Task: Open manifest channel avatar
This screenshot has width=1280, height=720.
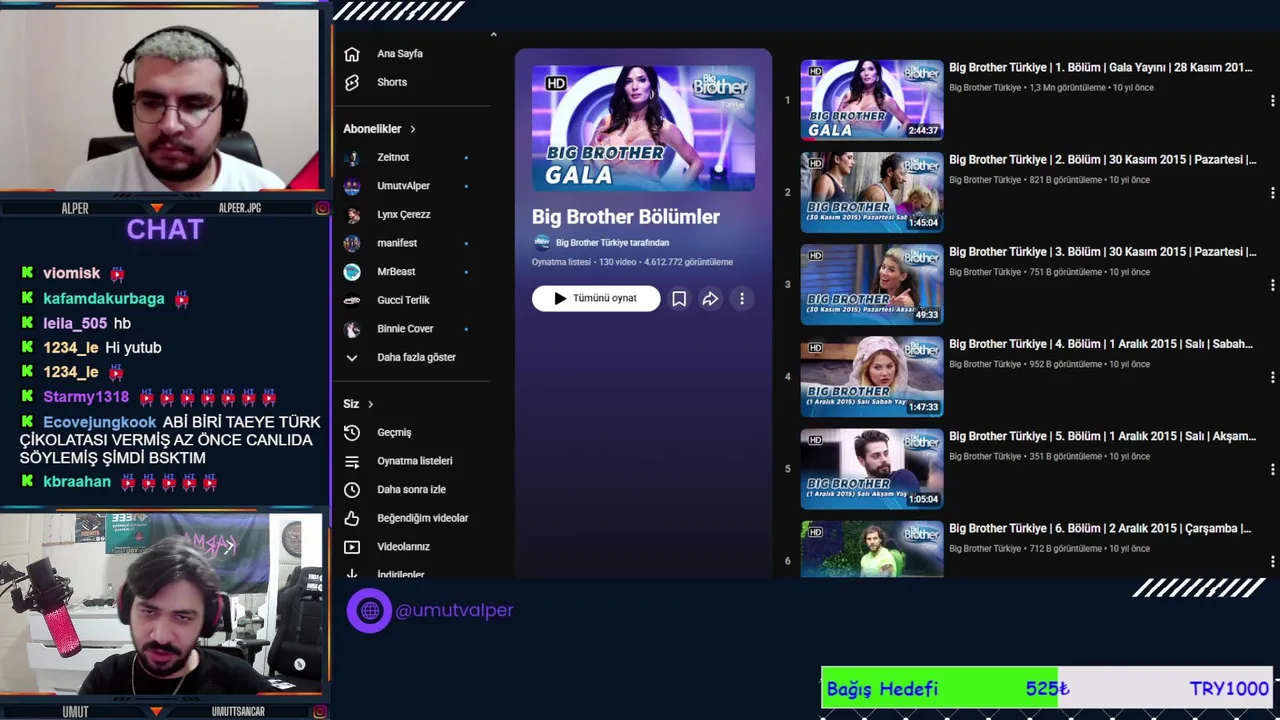Action: point(352,243)
